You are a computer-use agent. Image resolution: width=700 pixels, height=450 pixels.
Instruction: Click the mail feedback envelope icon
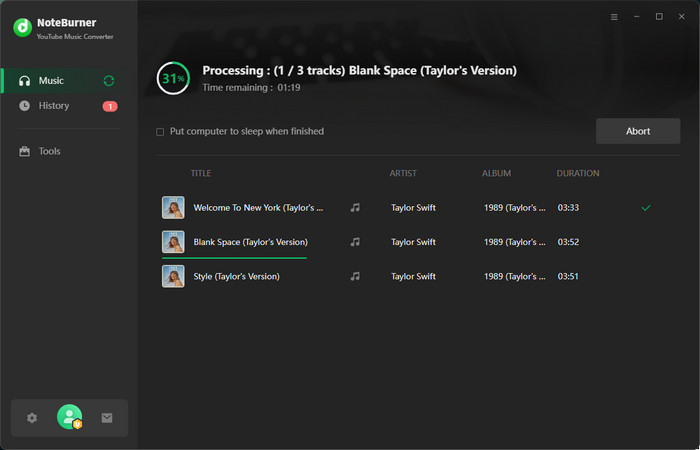tap(107, 418)
